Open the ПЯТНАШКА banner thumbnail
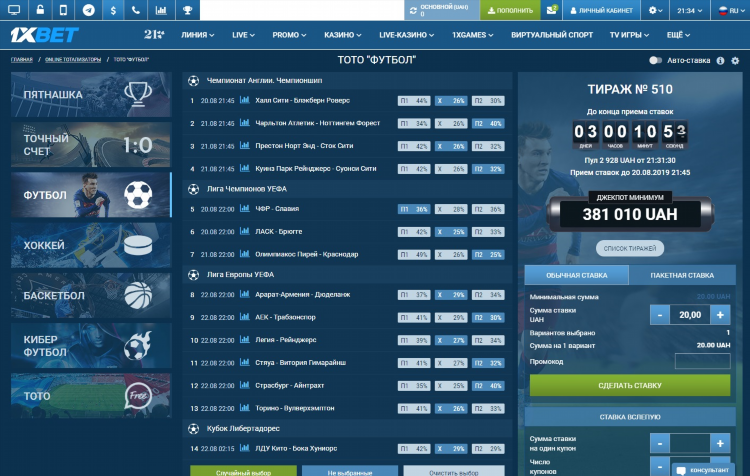Screen dimensions: 750x476 click(91, 94)
